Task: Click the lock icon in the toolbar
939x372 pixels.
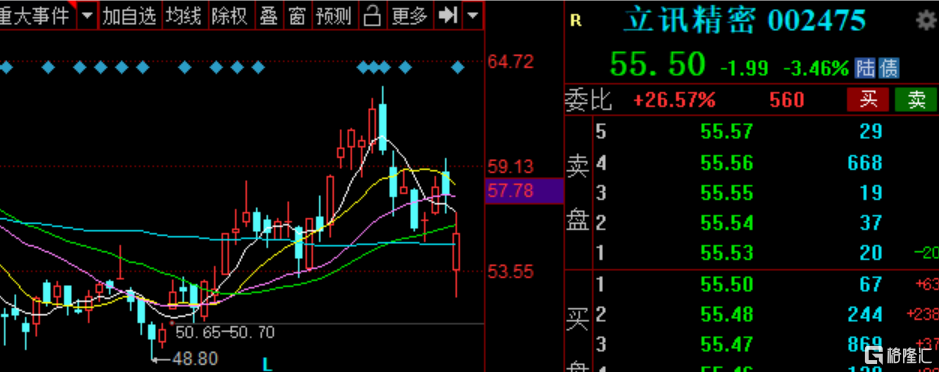Action: click(x=373, y=16)
